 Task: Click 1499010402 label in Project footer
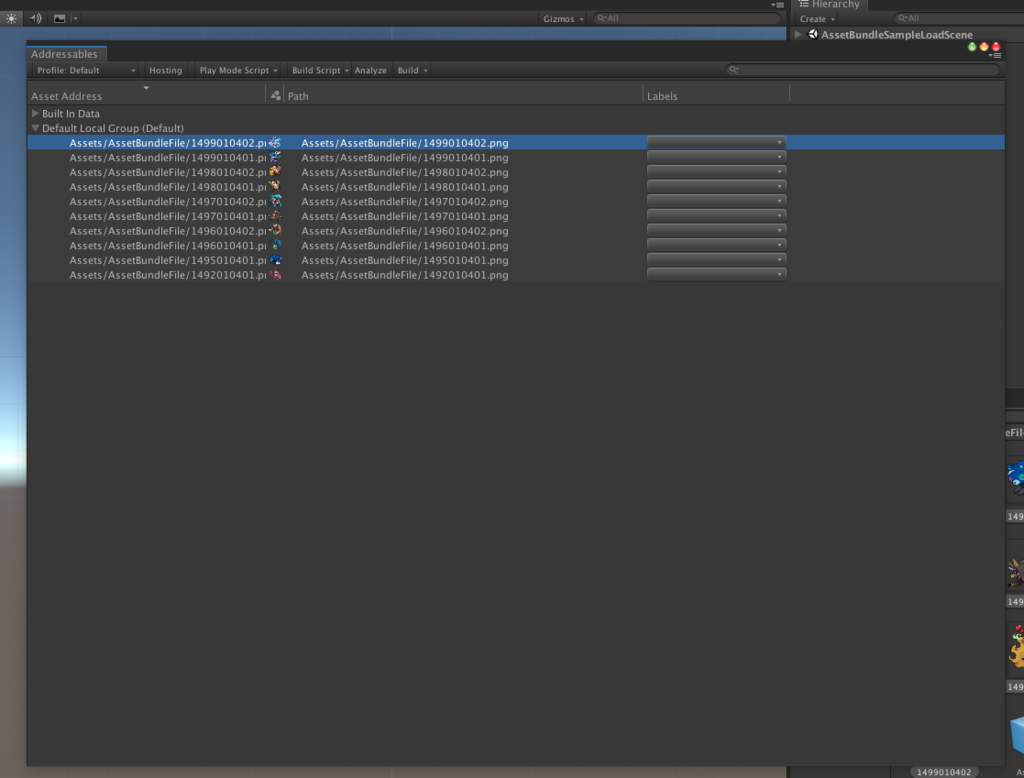944,772
